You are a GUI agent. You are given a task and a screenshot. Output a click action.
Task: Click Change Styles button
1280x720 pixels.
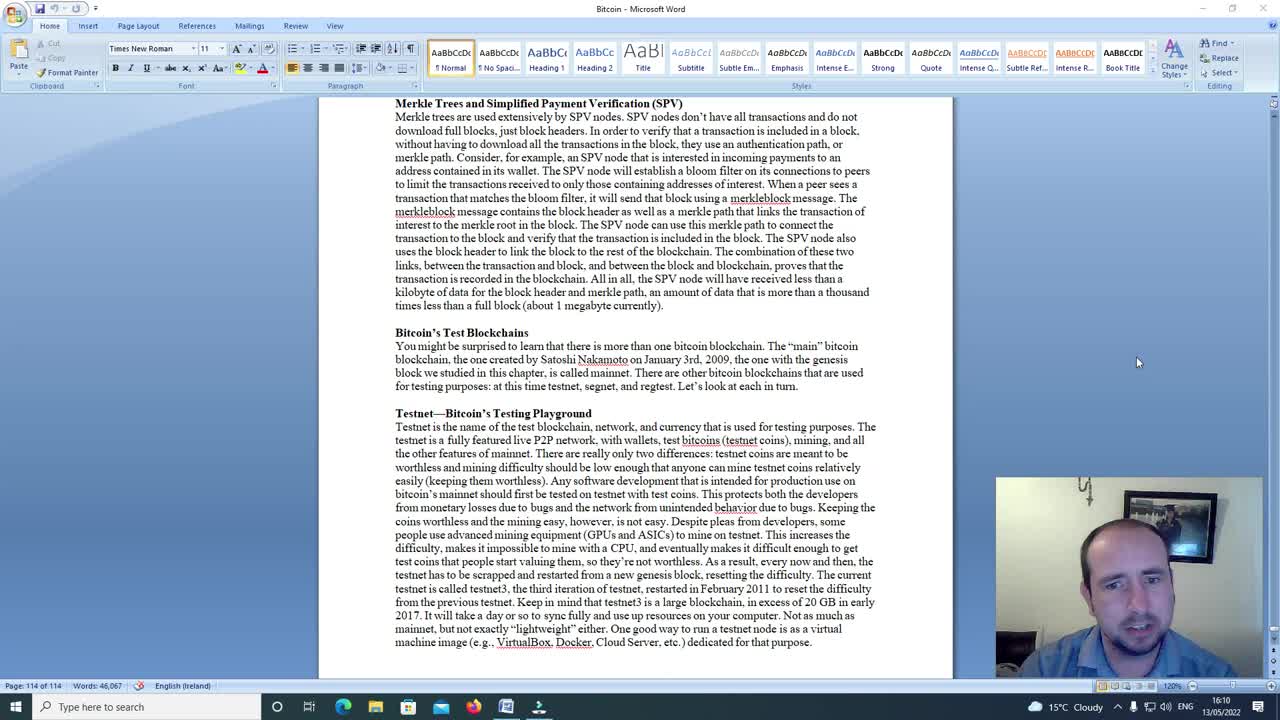(1174, 60)
